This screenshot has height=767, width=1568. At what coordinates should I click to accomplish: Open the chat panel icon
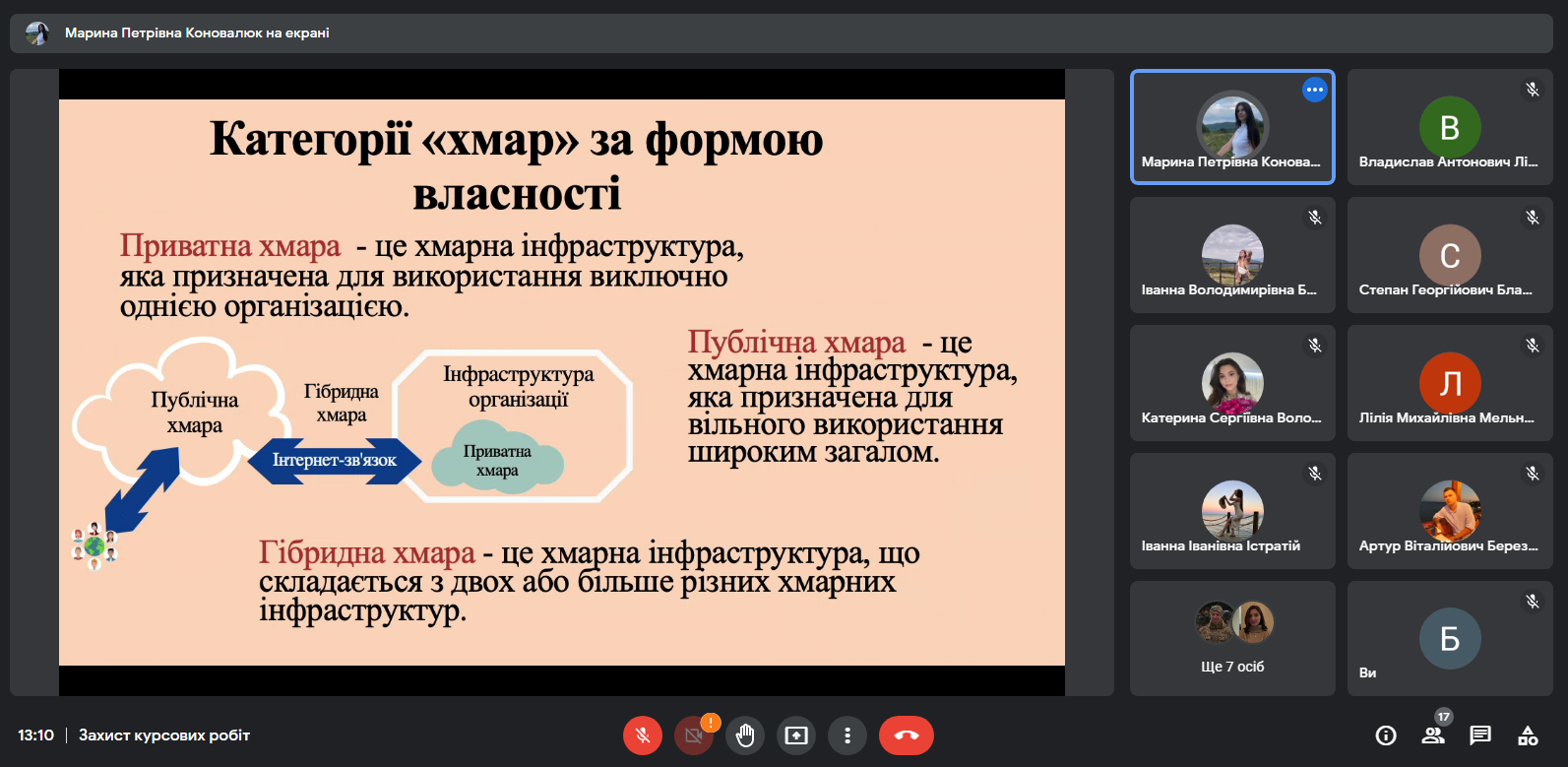pyautogui.click(x=1480, y=735)
